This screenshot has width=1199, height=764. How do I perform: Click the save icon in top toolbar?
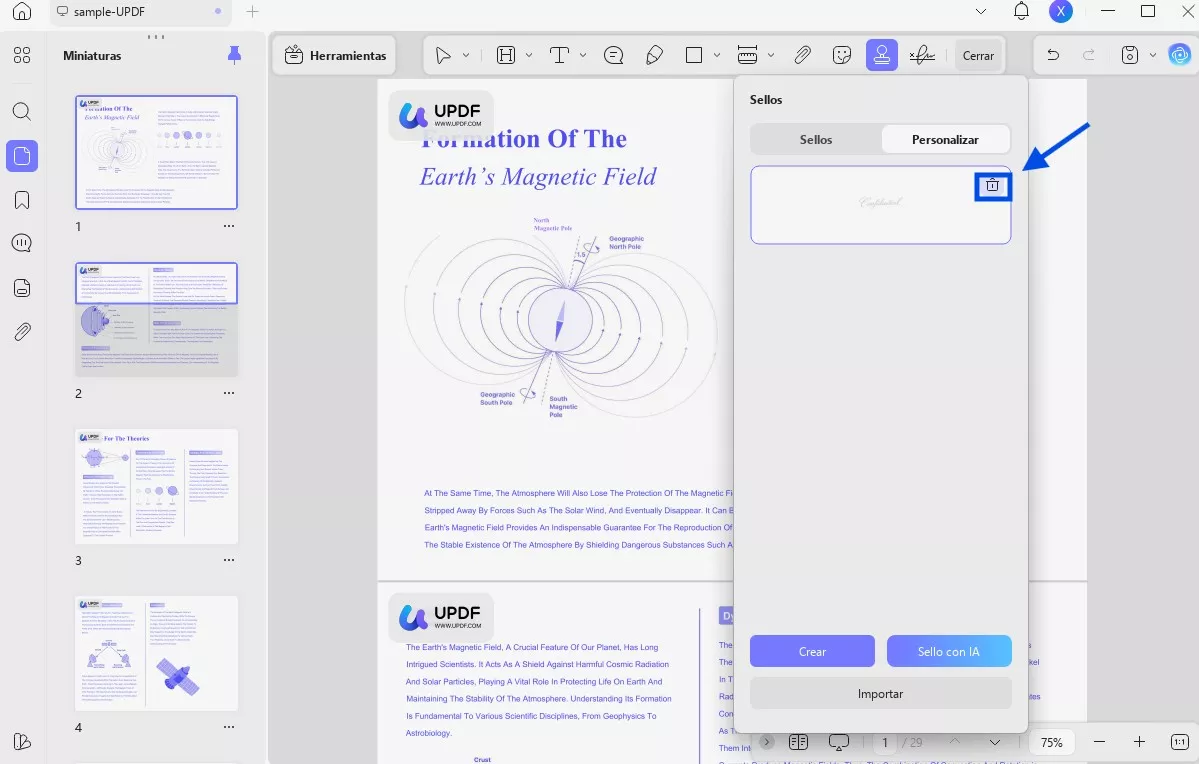[x=1129, y=55]
